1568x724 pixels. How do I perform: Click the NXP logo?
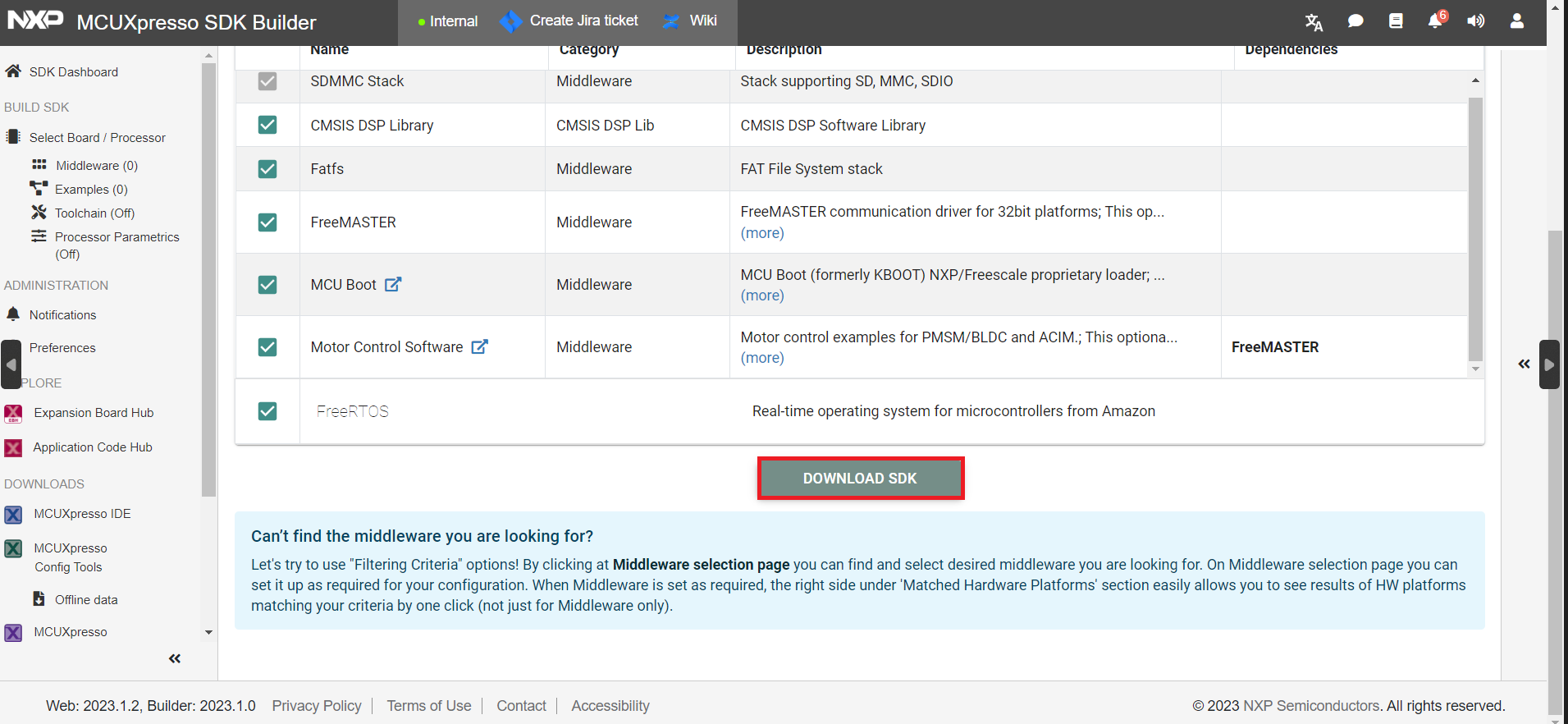(35, 20)
